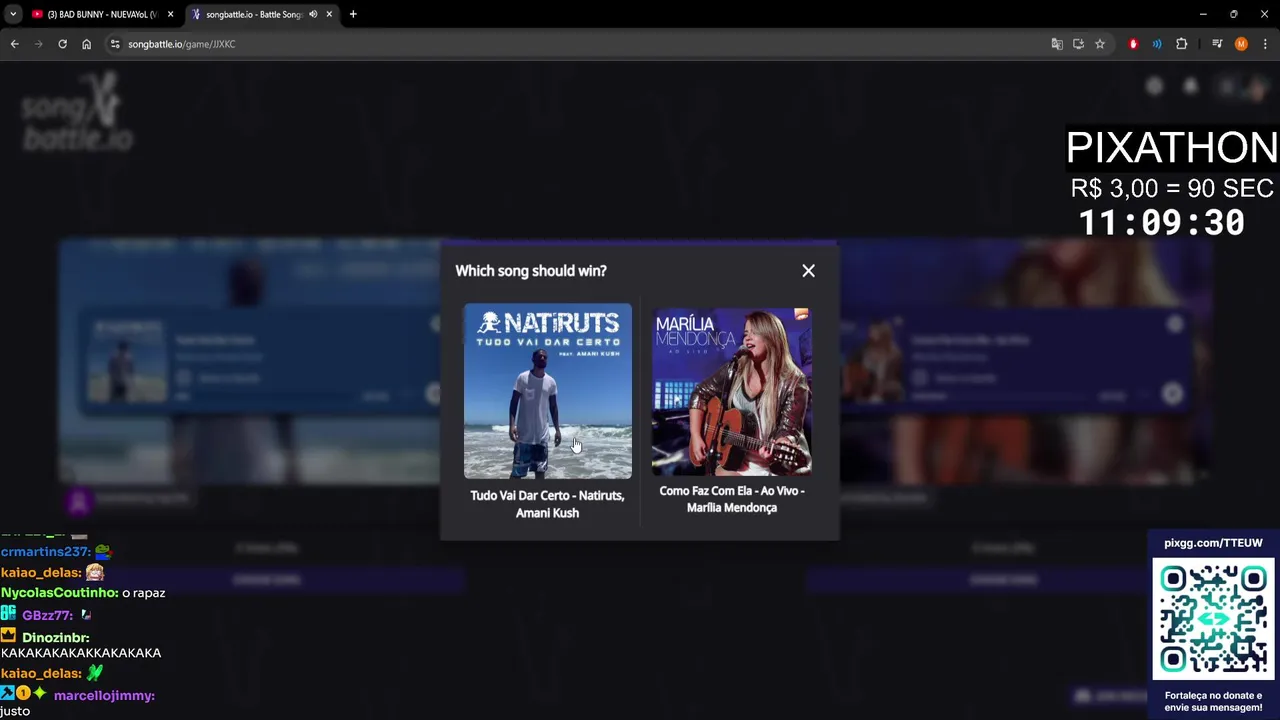1280x720 pixels.
Task: Close the 'Which song should win?' dialog
Action: [x=808, y=270]
